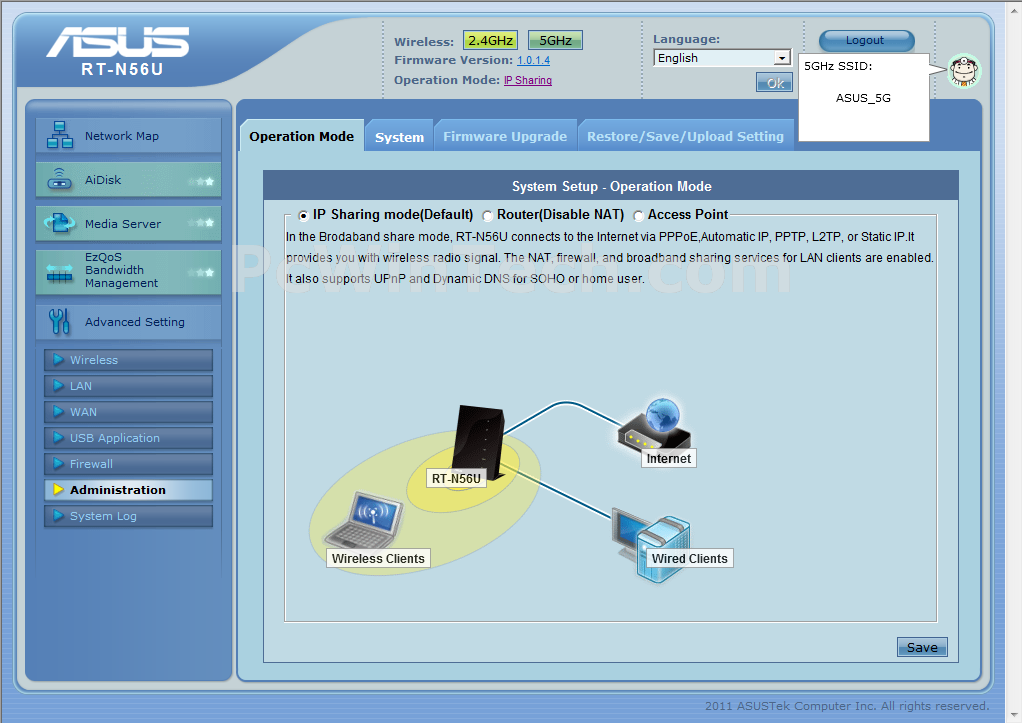Switch to the Operation Mode tab
This screenshot has height=723, width=1022.
pyautogui.click(x=302, y=136)
